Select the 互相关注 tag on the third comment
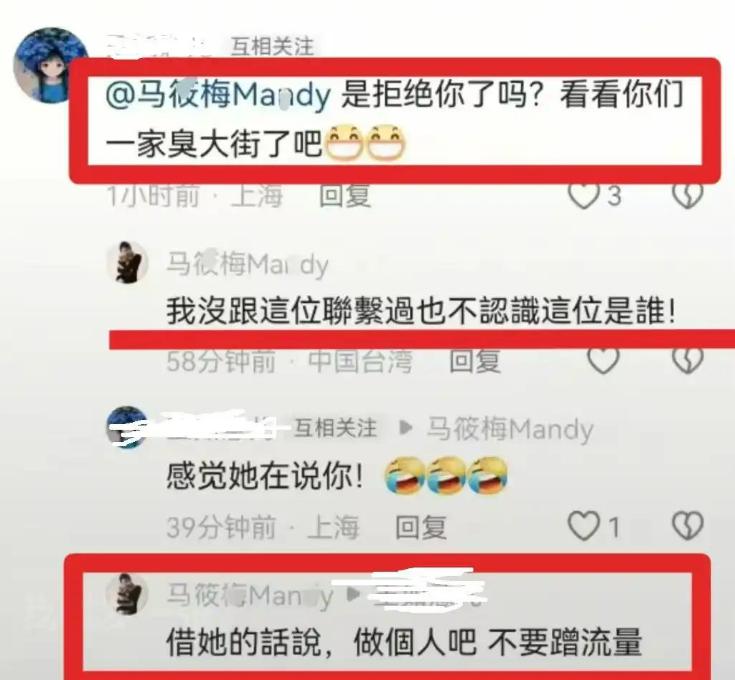Image resolution: width=735 pixels, height=680 pixels. point(335,428)
